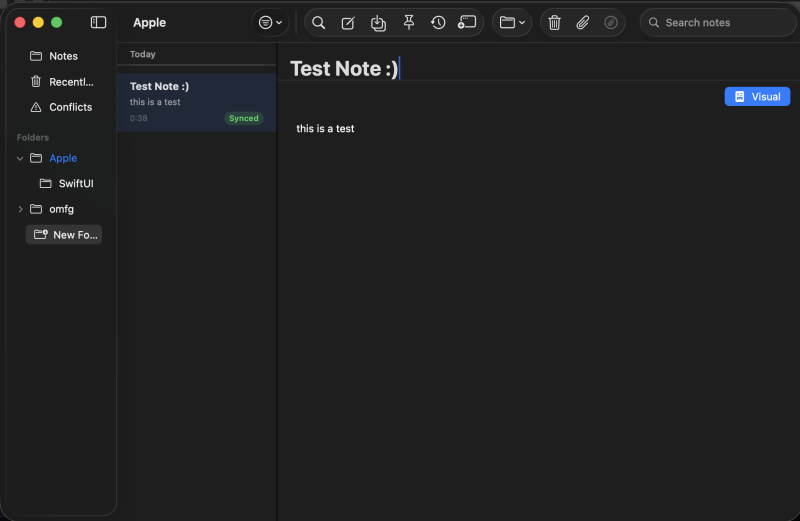Image resolution: width=800 pixels, height=521 pixels.
Task: Attach a file with paperclip icon
Action: tap(583, 22)
